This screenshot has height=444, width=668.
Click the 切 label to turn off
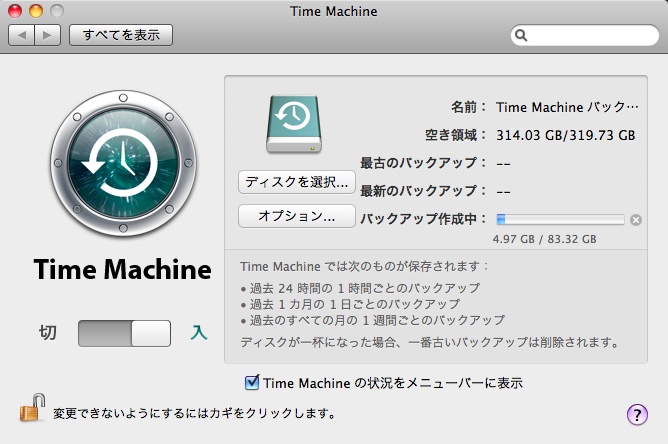47,333
